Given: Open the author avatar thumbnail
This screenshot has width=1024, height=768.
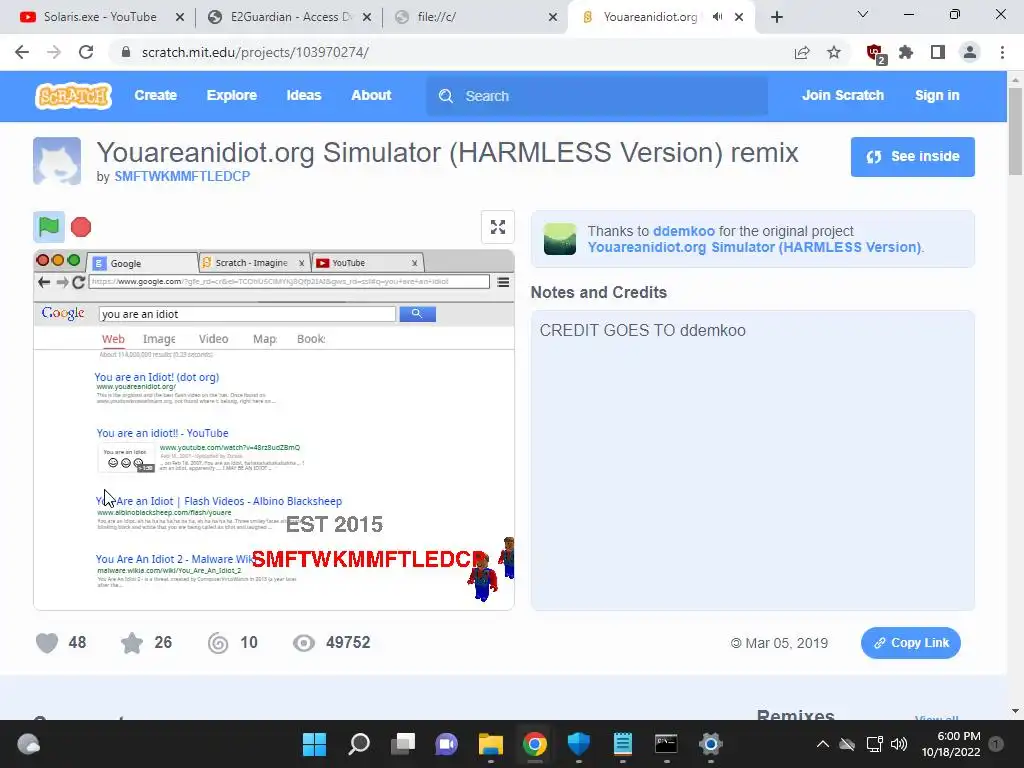Looking at the screenshot, I should (57, 161).
